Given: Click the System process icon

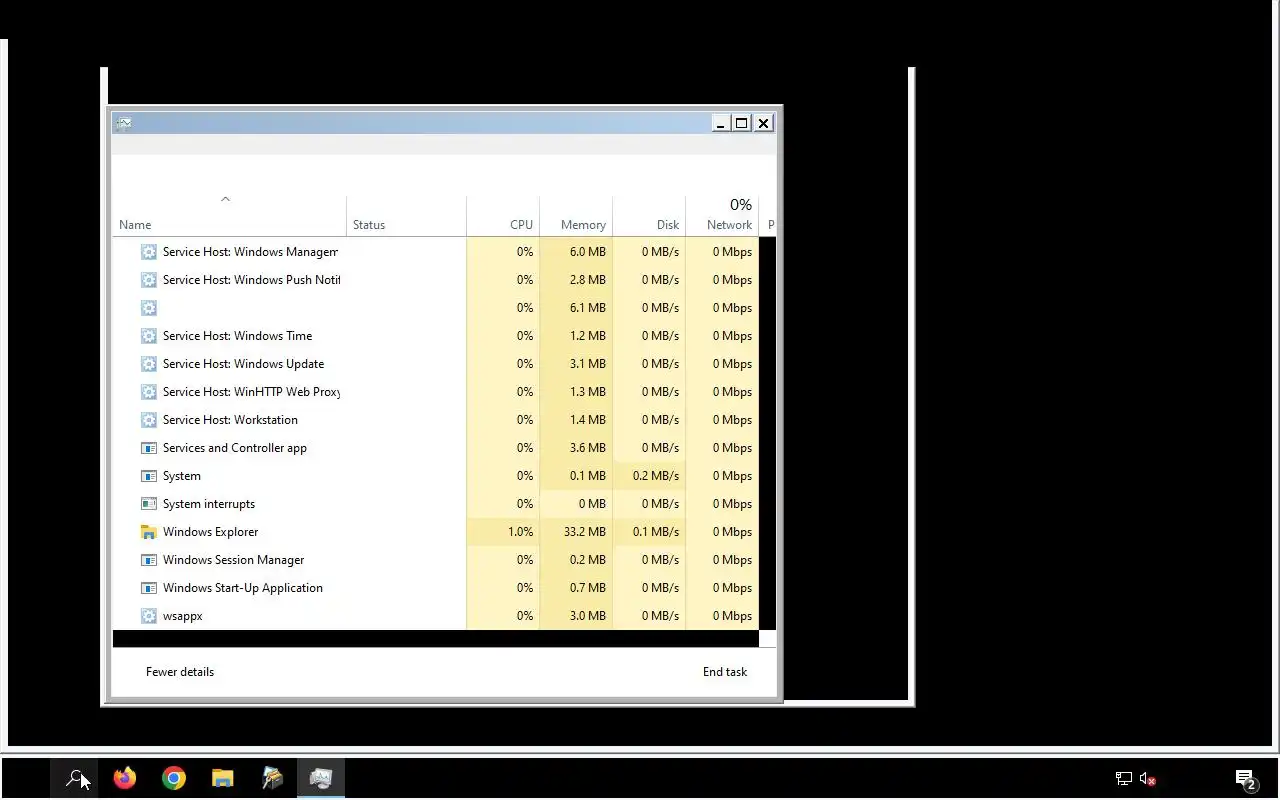Looking at the screenshot, I should 149,476.
